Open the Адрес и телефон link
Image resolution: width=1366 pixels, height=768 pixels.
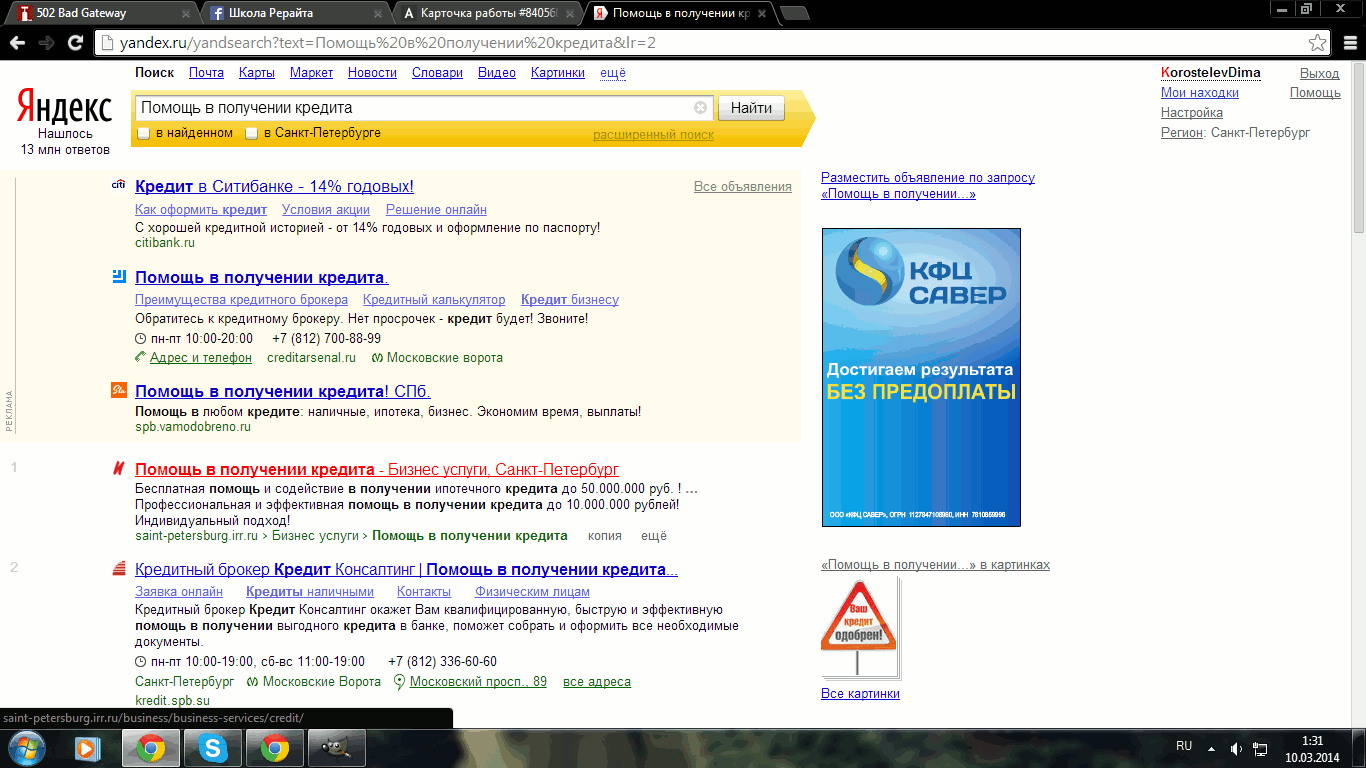pyautogui.click(x=200, y=358)
